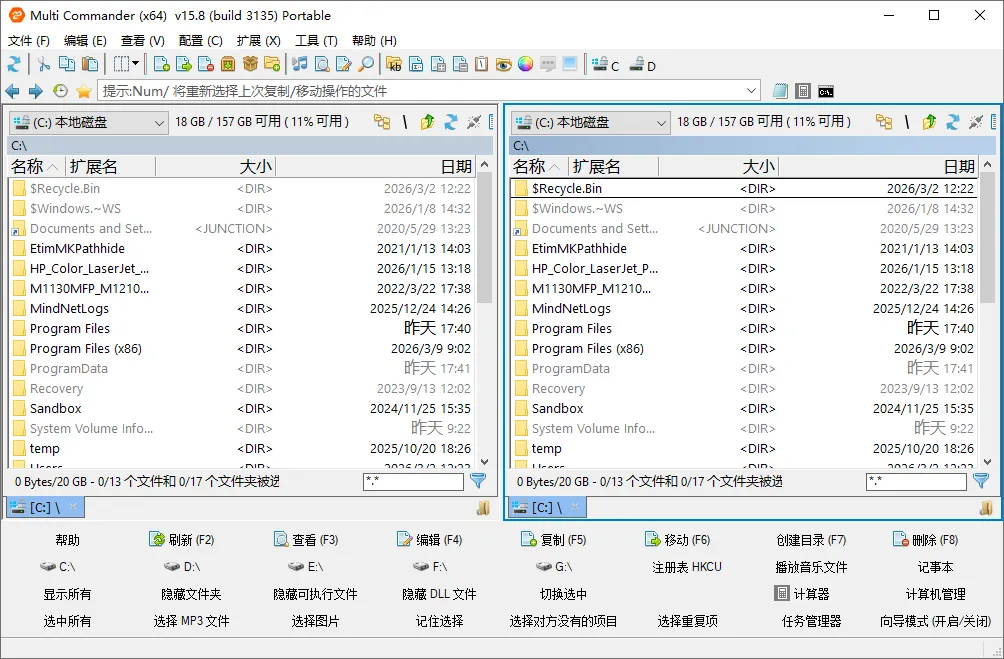Click the notepad icon beside the command line

(779, 91)
